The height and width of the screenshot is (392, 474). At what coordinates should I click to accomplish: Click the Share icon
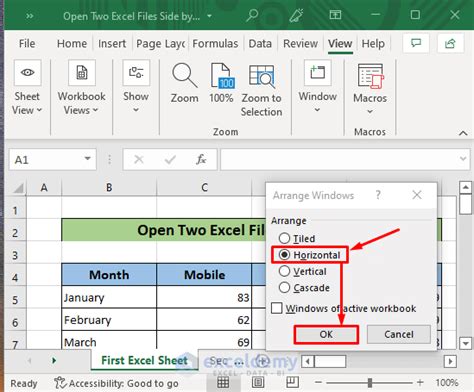(450, 43)
